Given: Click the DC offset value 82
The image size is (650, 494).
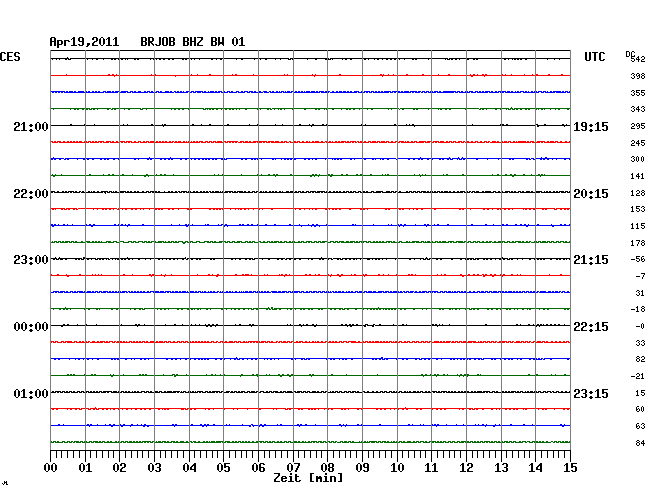Looking at the screenshot, I should [x=640, y=359].
